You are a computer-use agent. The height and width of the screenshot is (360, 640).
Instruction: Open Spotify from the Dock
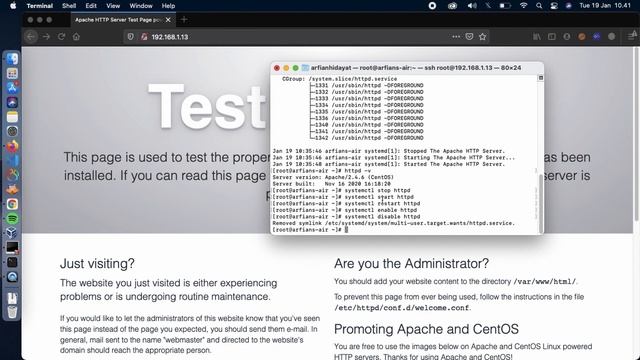coord(12,219)
